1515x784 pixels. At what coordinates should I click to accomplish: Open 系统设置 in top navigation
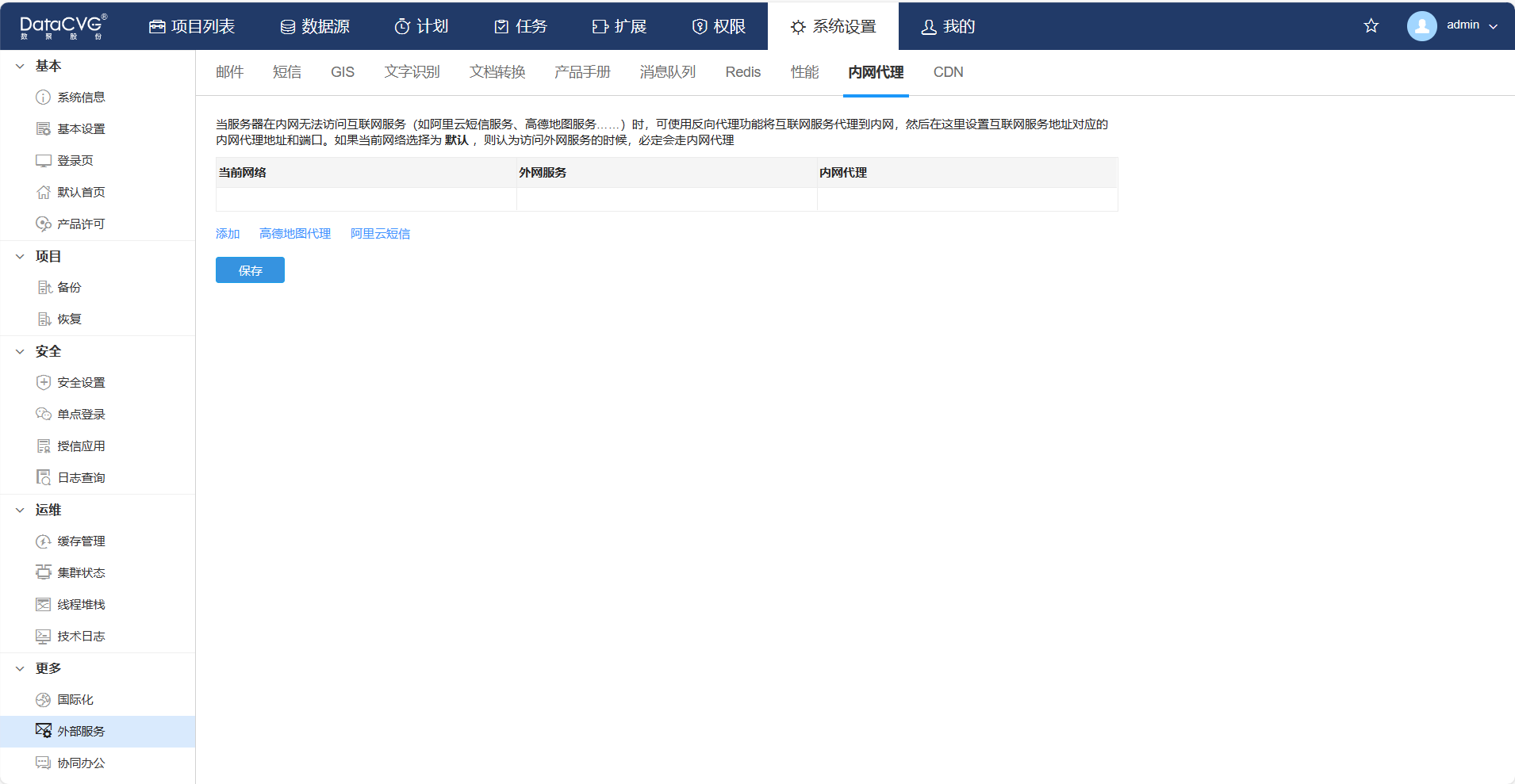point(833,26)
